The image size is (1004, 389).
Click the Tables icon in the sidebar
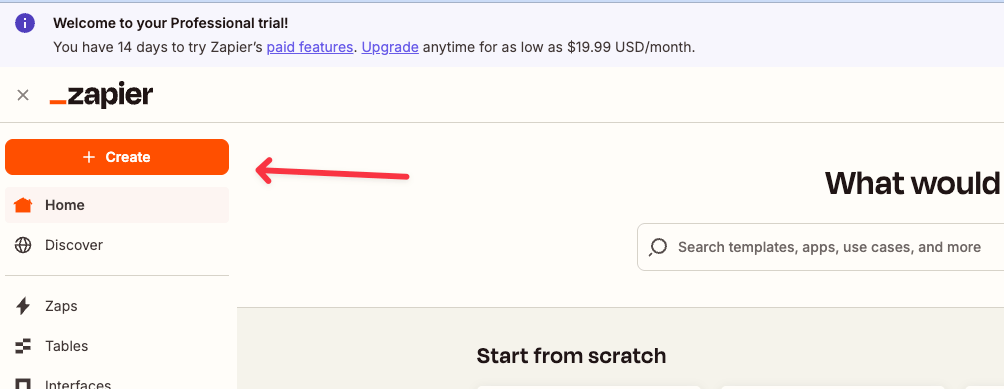point(23,346)
